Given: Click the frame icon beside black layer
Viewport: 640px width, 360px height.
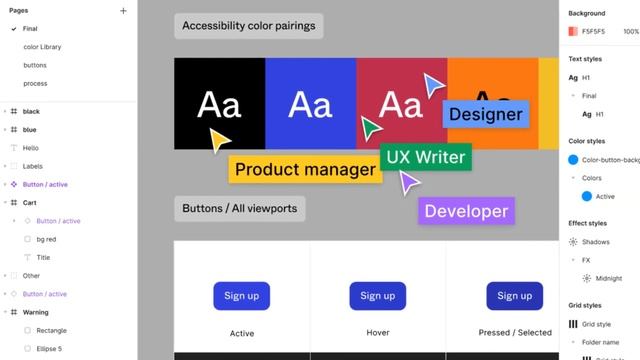Looking at the screenshot, I should click(14, 111).
